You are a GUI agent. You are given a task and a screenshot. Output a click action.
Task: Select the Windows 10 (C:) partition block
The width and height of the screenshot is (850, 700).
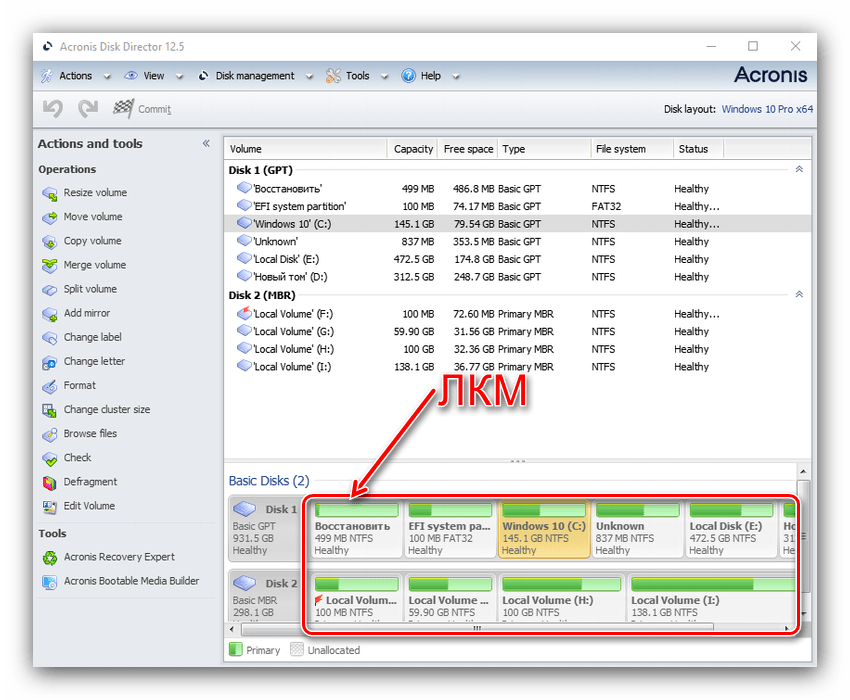[x=543, y=530]
